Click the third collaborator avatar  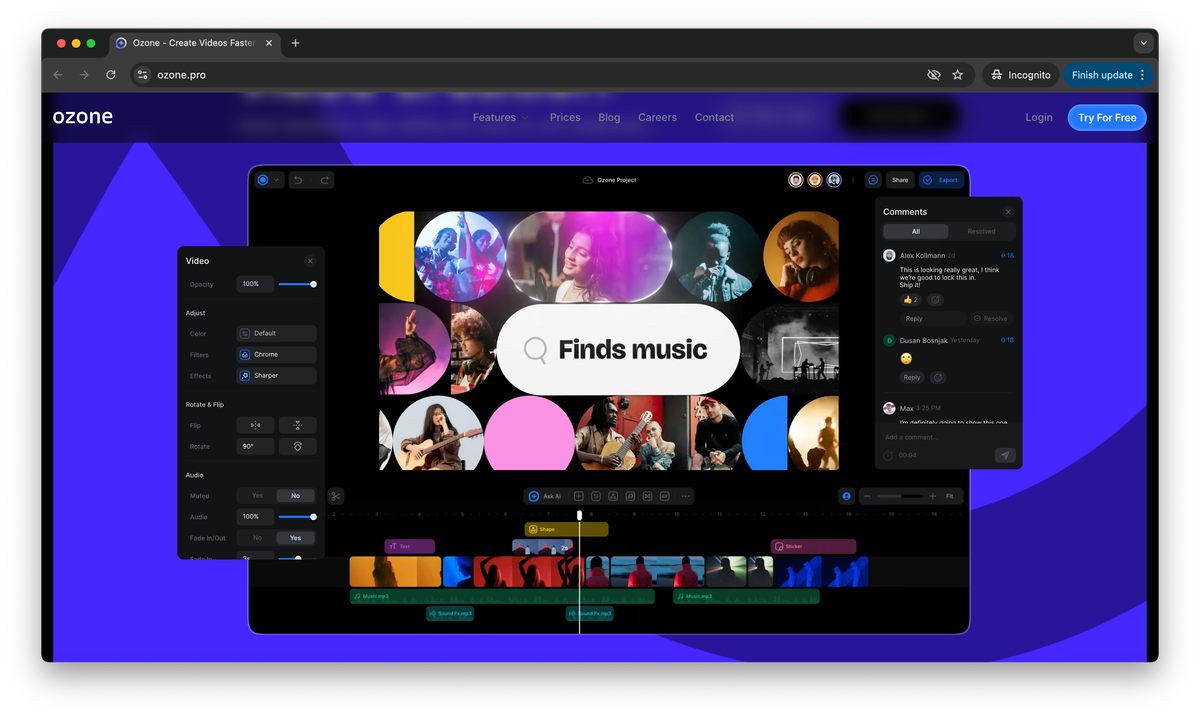point(834,180)
